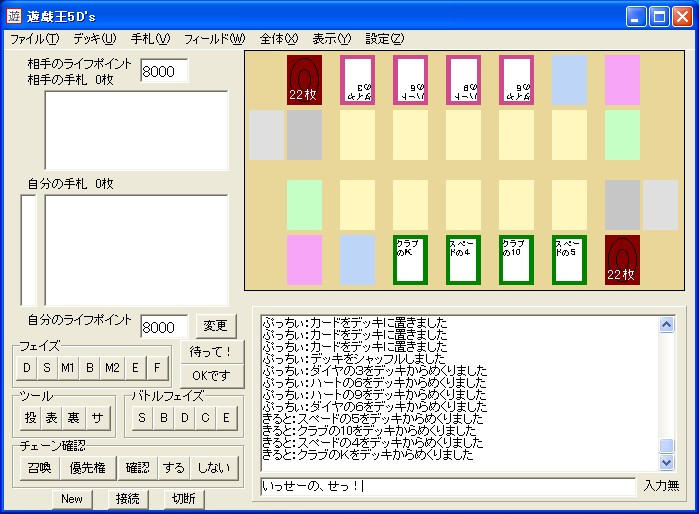Click your own 22枚 deck card
The height and width of the screenshot is (514, 699).
(x=622, y=260)
